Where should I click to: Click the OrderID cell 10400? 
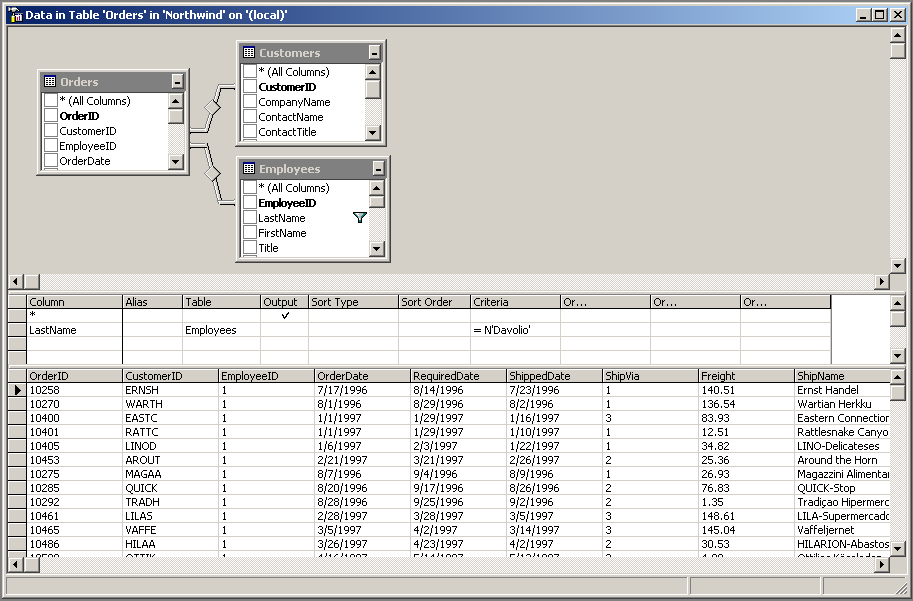tap(75, 418)
